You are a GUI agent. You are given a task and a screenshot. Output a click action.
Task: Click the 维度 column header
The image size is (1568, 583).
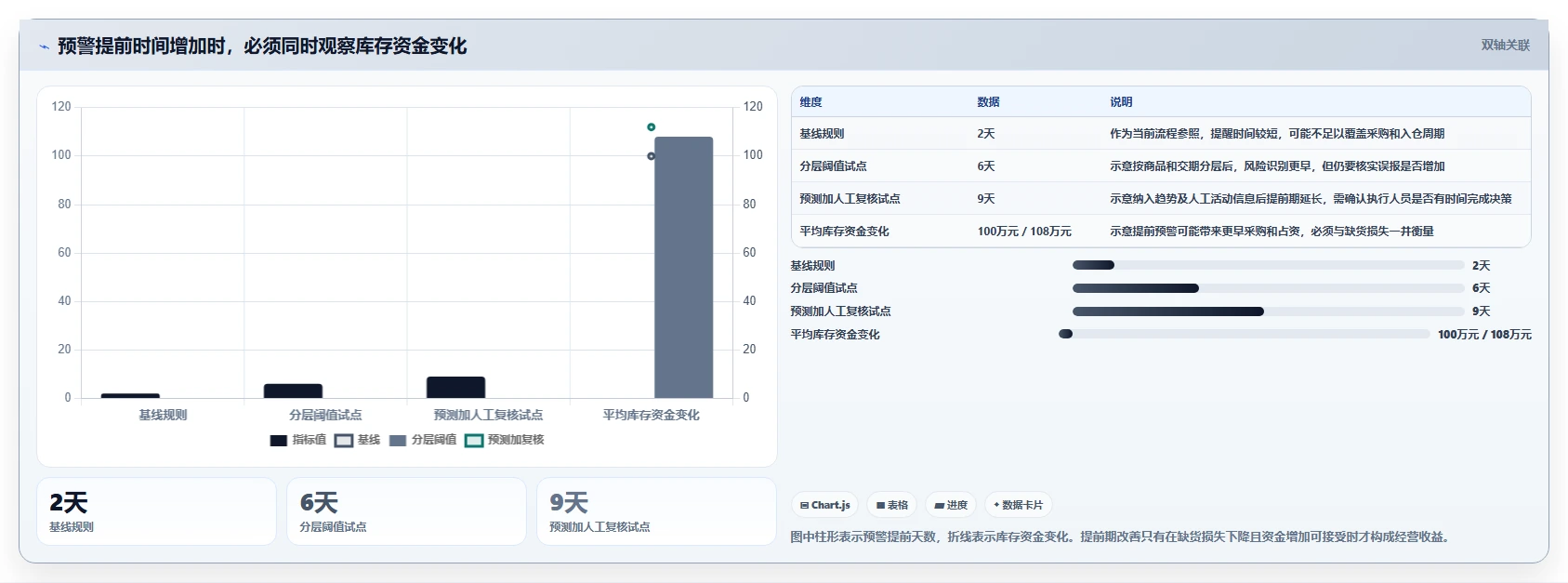point(811,102)
